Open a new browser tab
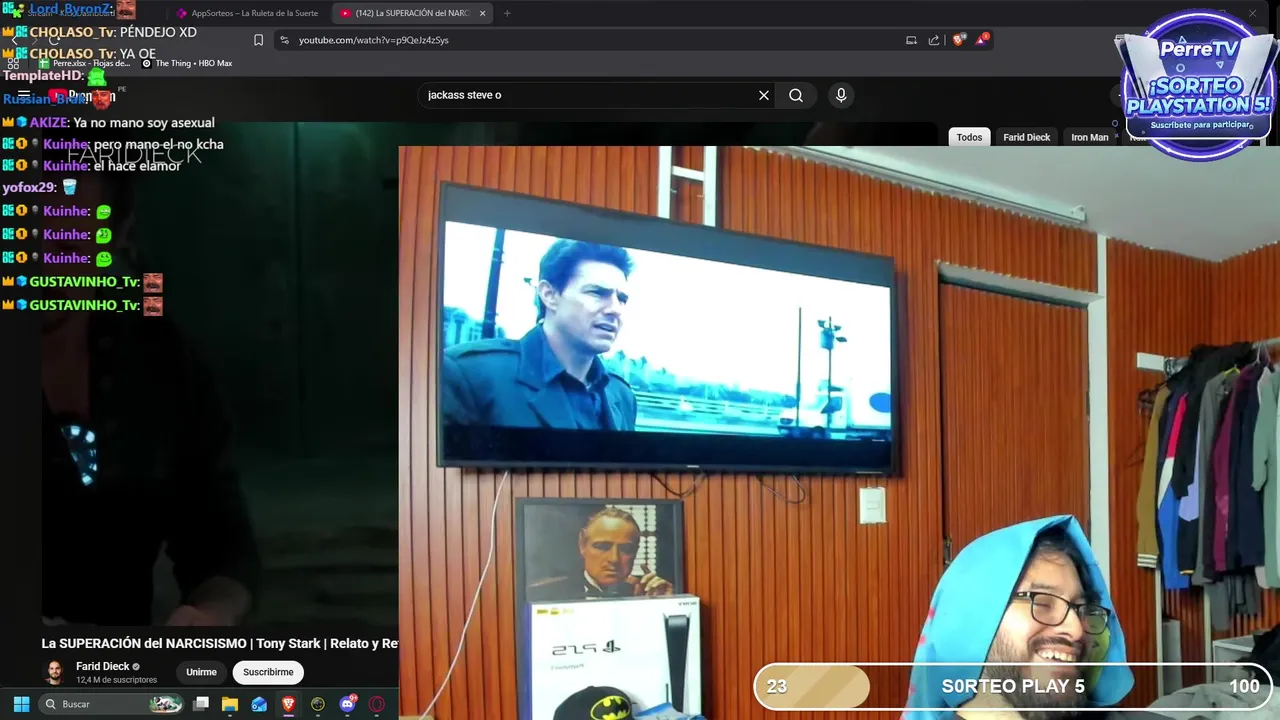This screenshot has height=720, width=1280. [x=507, y=13]
